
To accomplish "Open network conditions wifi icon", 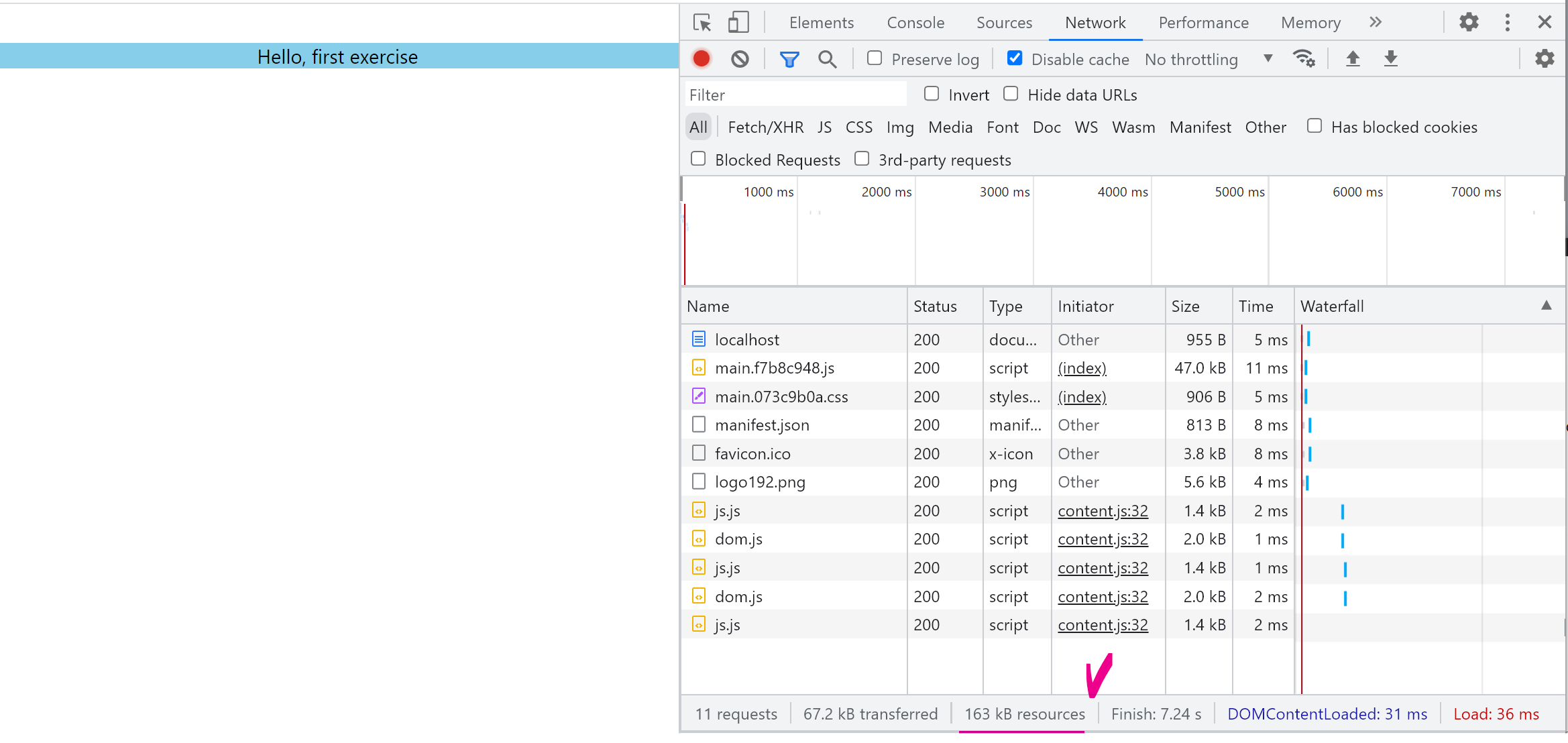I will (1304, 59).
